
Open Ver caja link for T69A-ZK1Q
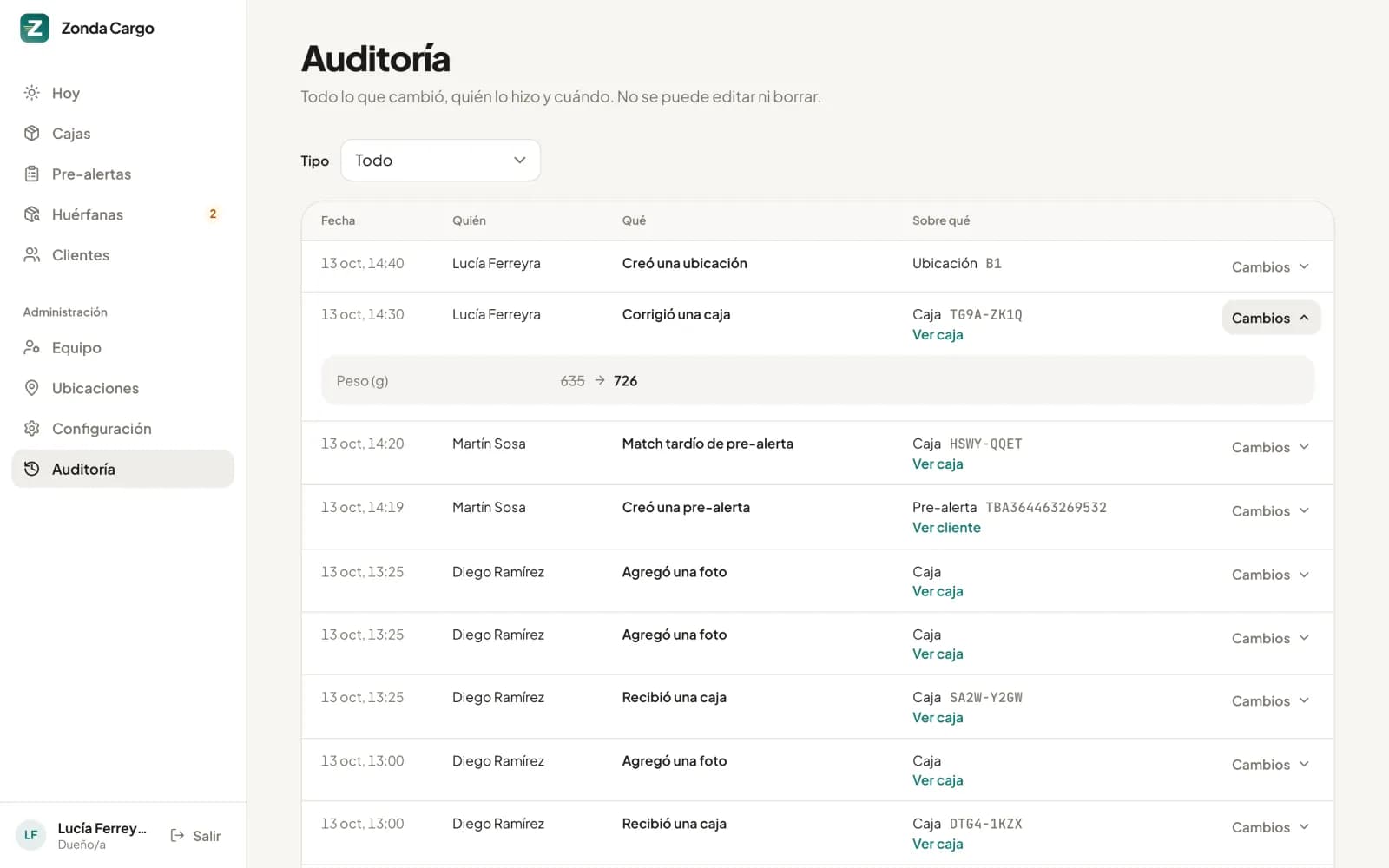938,334
